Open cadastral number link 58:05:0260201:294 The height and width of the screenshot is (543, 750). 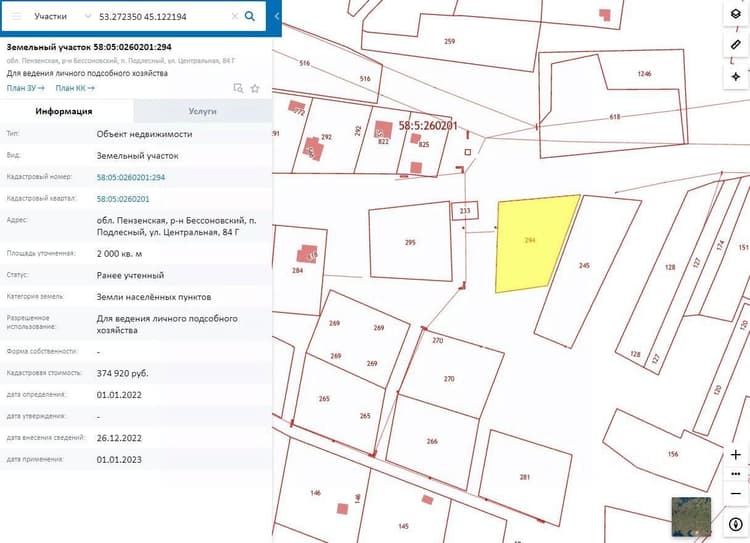[x=131, y=177]
